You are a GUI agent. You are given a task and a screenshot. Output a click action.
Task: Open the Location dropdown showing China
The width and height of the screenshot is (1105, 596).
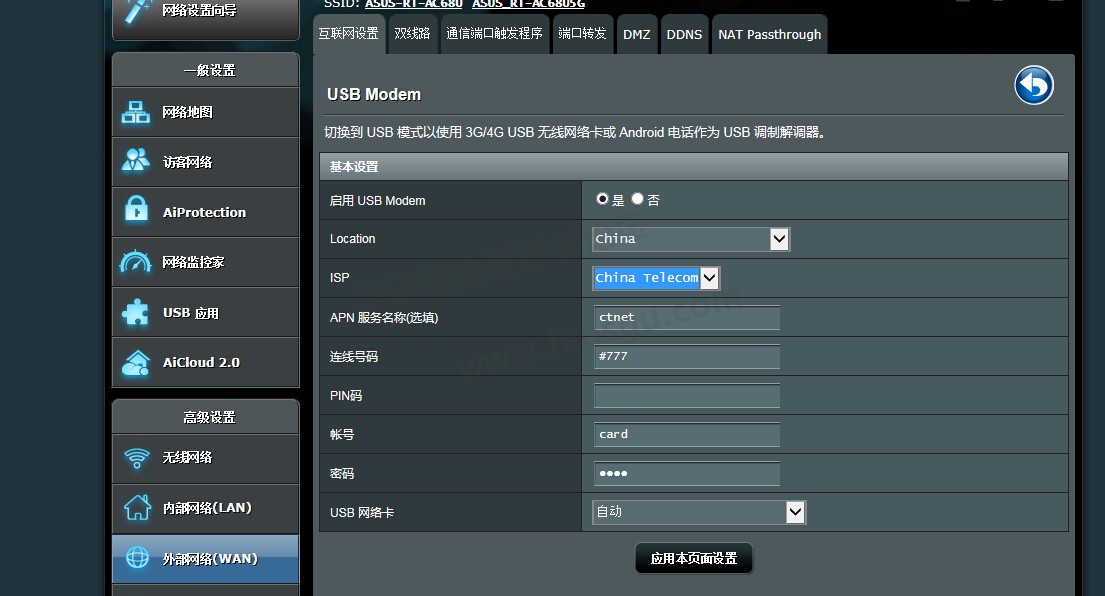tap(691, 239)
